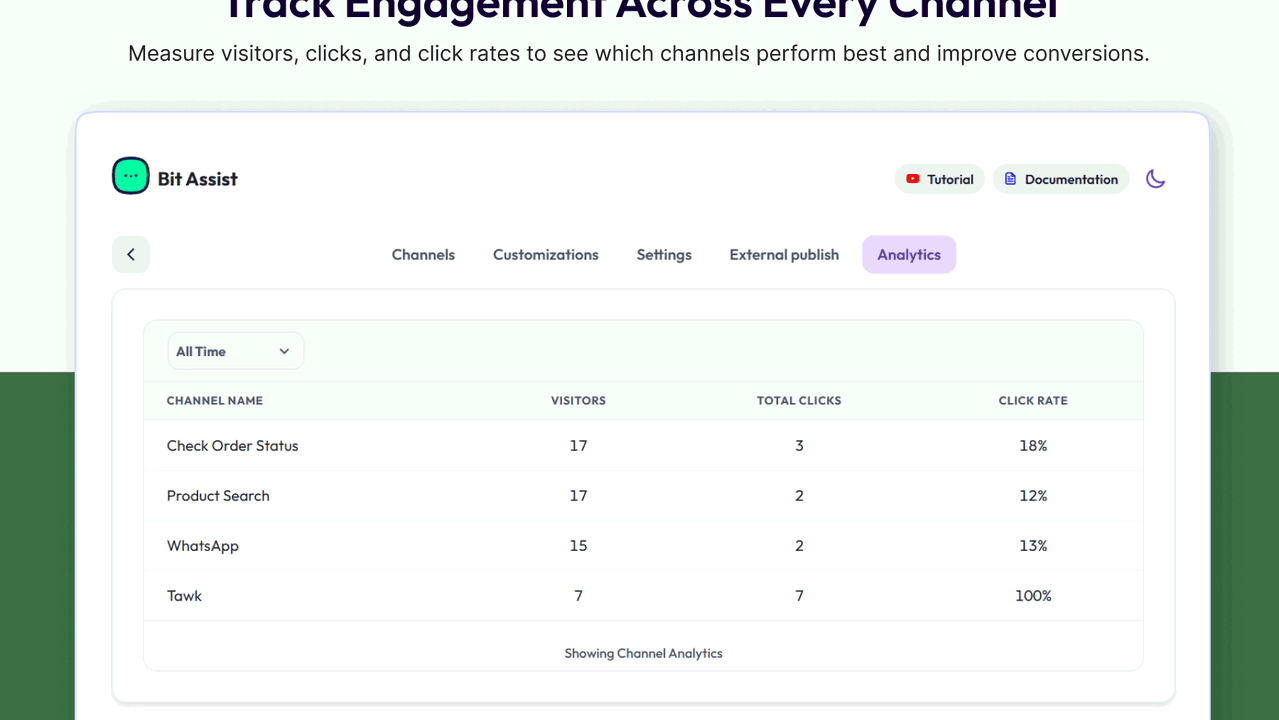Click the Tawk channel name
1279x720 pixels.
[x=184, y=596]
